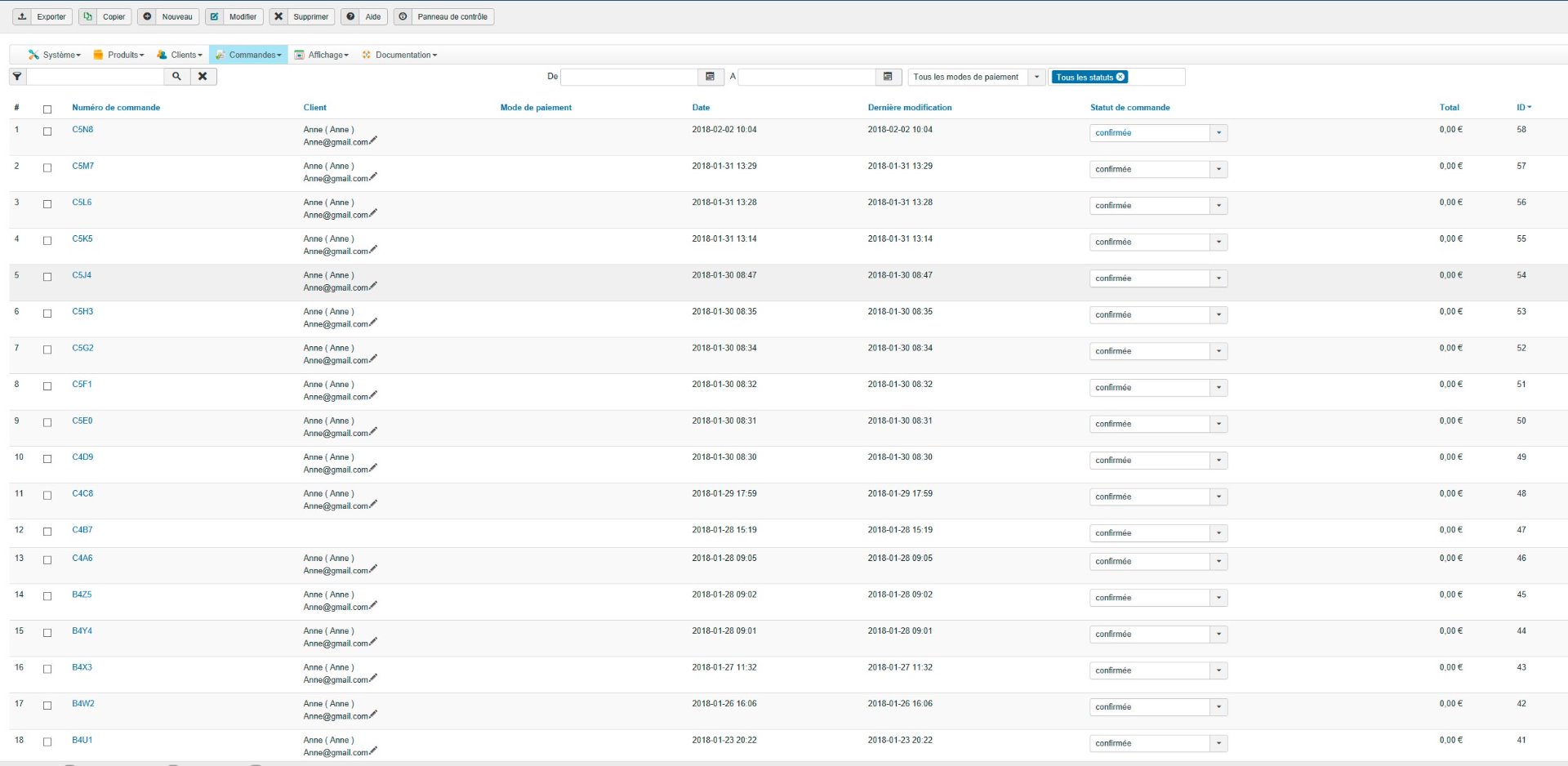Open Aide help button
This screenshot has width=1568, height=766.
coord(364,16)
